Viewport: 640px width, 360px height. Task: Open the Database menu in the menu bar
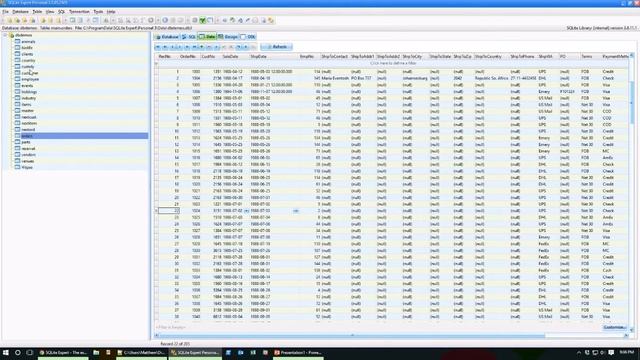[20, 12]
